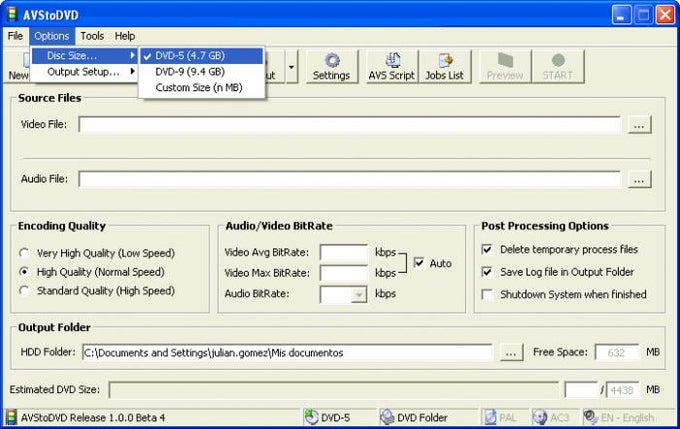This screenshot has height=429, width=680.
Task: Click the greyed-out Preview toolbar button
Action: 505,66
